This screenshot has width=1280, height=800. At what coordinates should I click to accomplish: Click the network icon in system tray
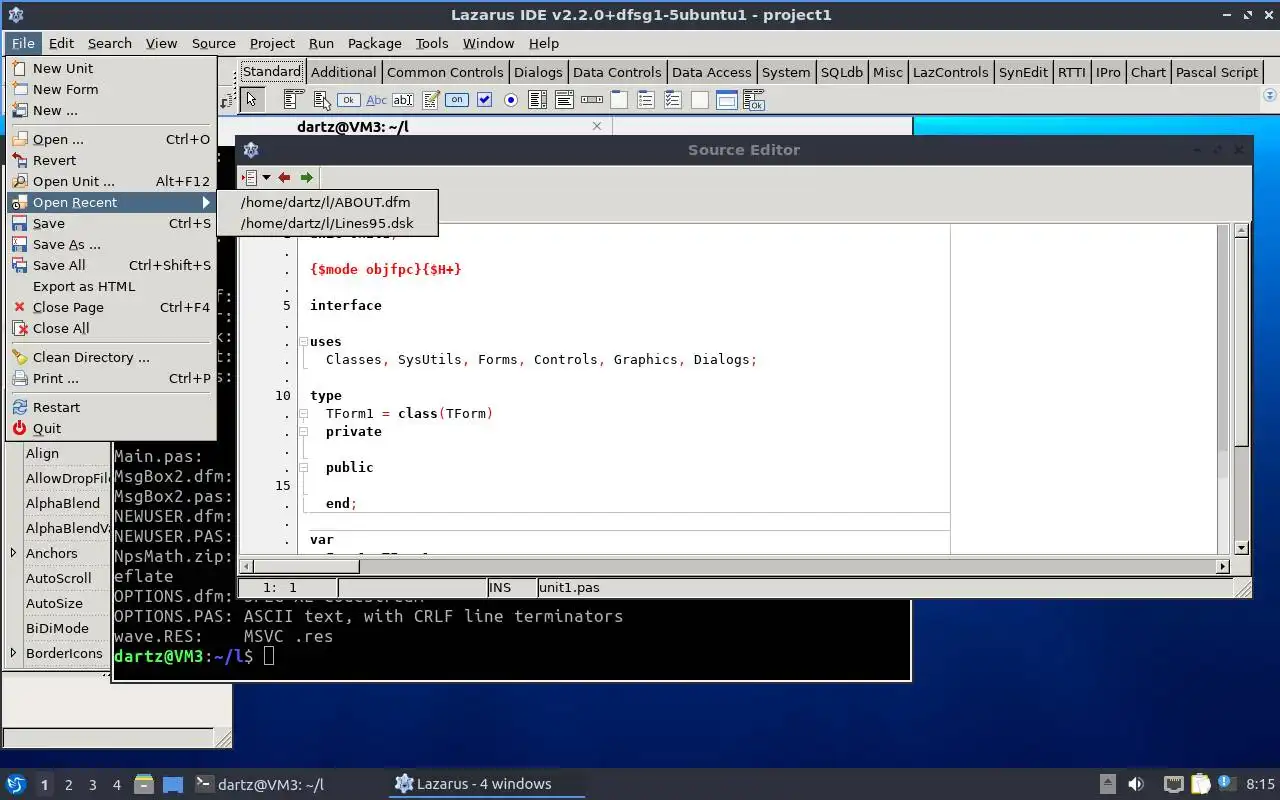tap(1174, 784)
